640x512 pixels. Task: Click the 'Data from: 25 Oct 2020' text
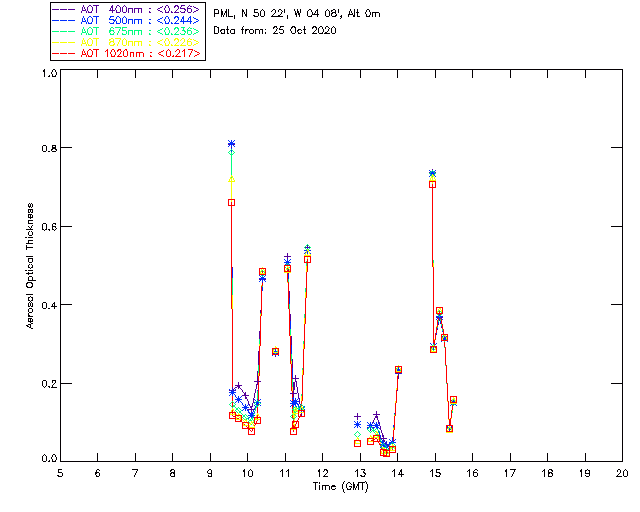(x=275, y=30)
